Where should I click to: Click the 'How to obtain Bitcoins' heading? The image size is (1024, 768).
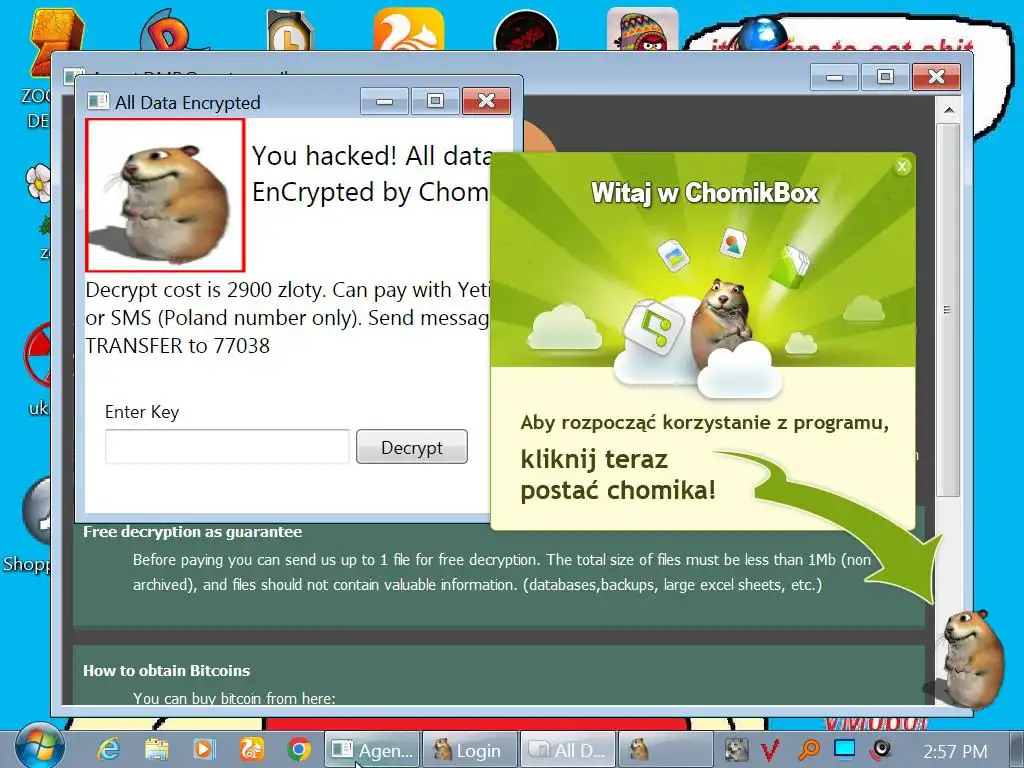tap(167, 671)
